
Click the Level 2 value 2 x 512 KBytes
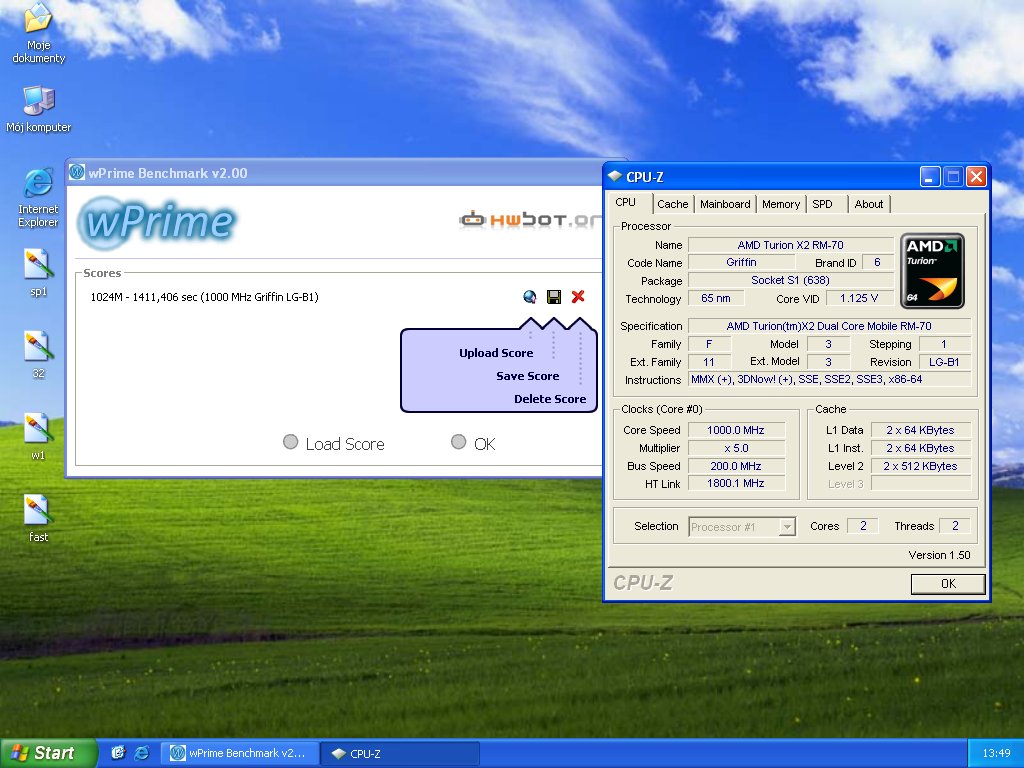click(920, 466)
